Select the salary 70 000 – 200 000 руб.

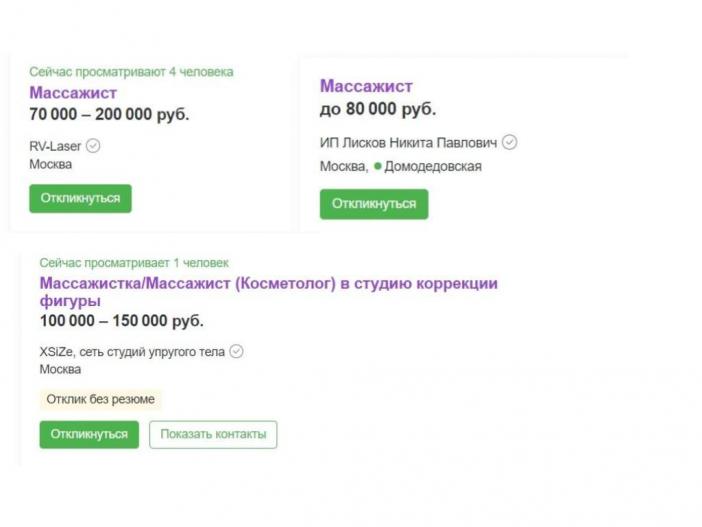click(x=109, y=114)
